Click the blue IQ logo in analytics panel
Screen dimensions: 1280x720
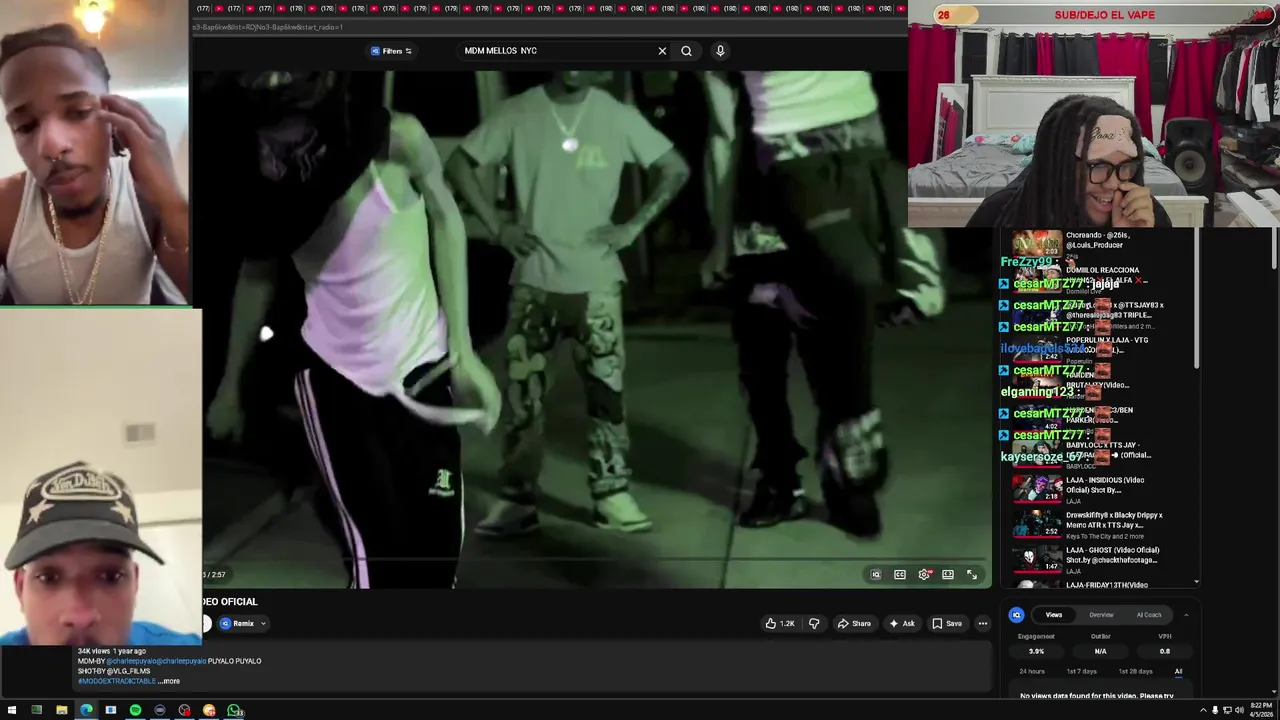pos(1016,615)
